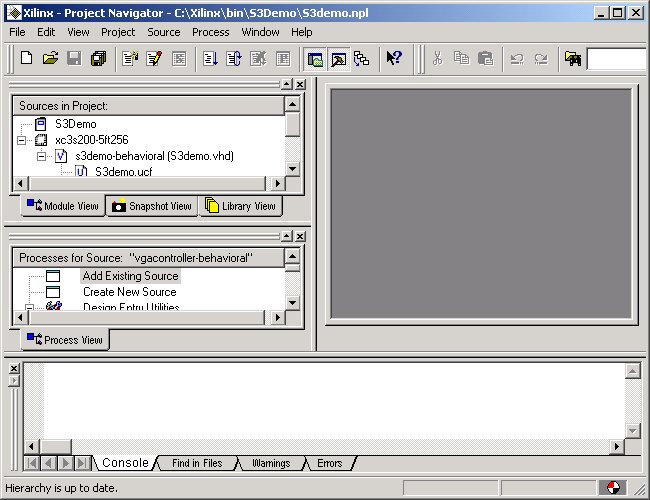Click the Sources panel scroll-right arrow
Viewport: 650px width, 500px height.
click(x=277, y=183)
